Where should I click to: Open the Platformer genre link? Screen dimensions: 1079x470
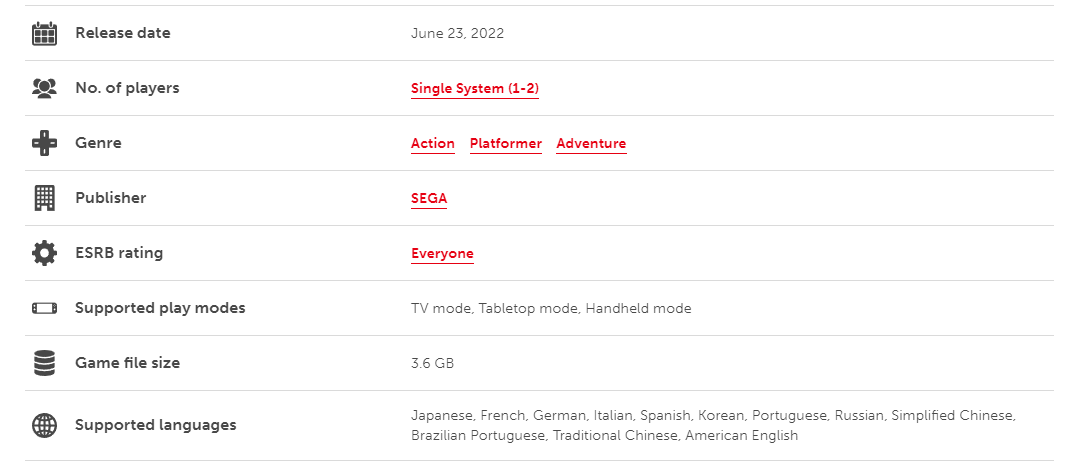[506, 143]
